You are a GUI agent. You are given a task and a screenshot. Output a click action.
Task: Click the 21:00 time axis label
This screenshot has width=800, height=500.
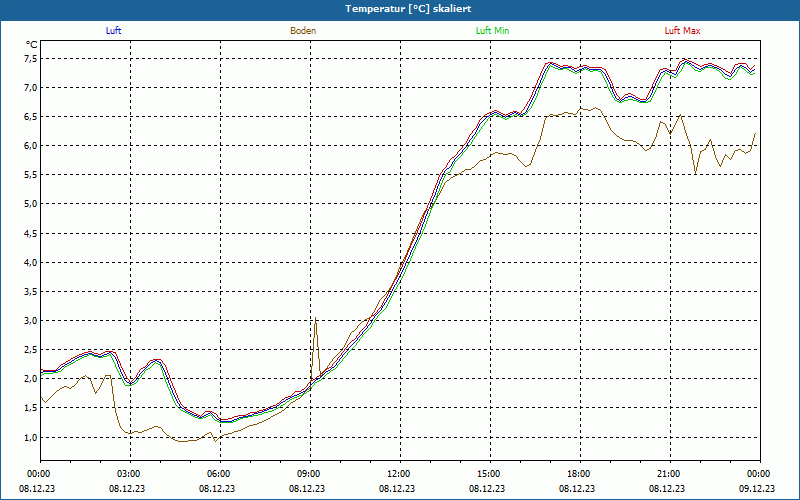coord(670,474)
